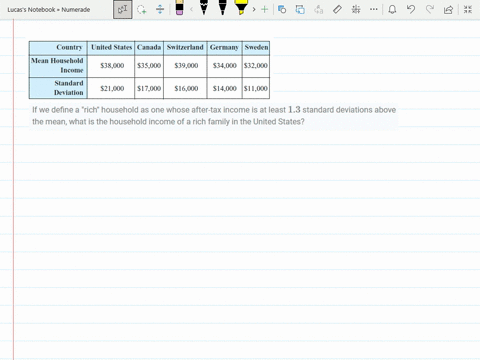Viewport: 480px width, 360px height.
Task: Open the ruler tool
Action: 337,9
